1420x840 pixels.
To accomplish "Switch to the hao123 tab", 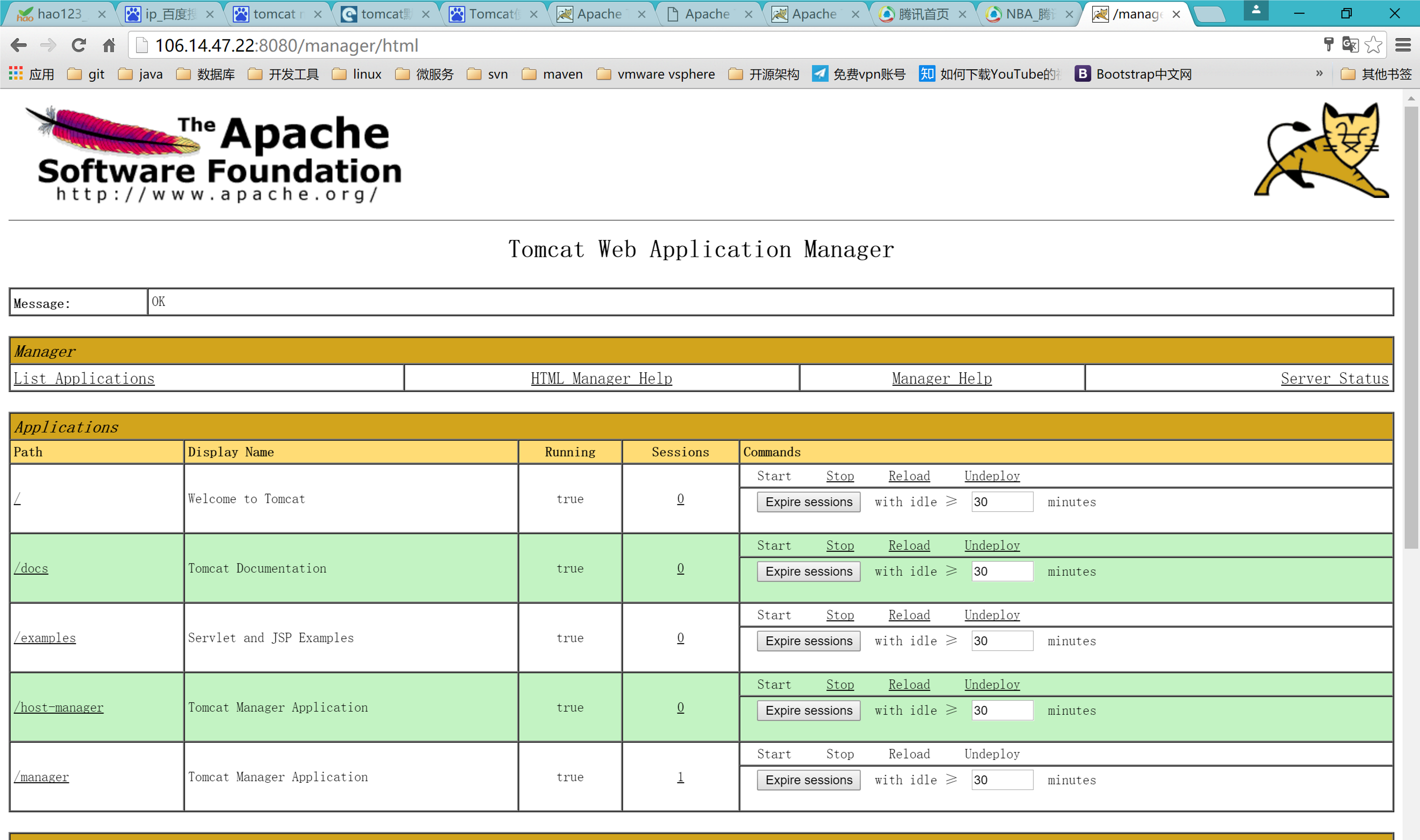I will click(59, 14).
